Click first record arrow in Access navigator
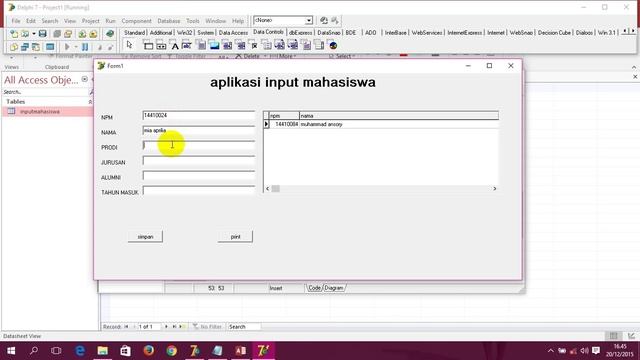This screenshot has width=640, height=360. tap(127, 327)
